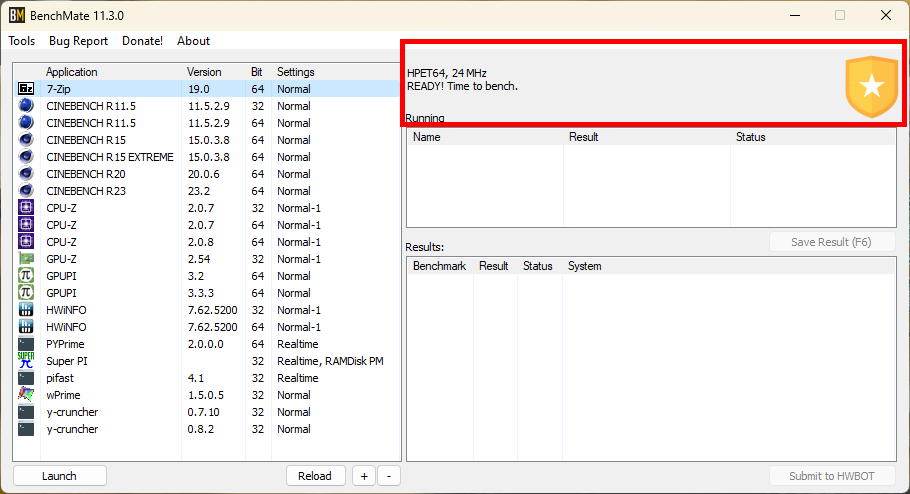
Task: Open the Bug Report menu
Action: pos(78,41)
